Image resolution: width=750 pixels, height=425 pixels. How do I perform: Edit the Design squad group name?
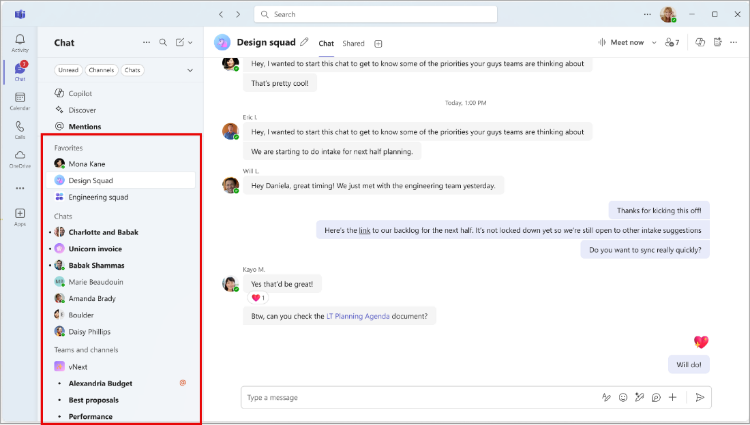[x=304, y=42]
